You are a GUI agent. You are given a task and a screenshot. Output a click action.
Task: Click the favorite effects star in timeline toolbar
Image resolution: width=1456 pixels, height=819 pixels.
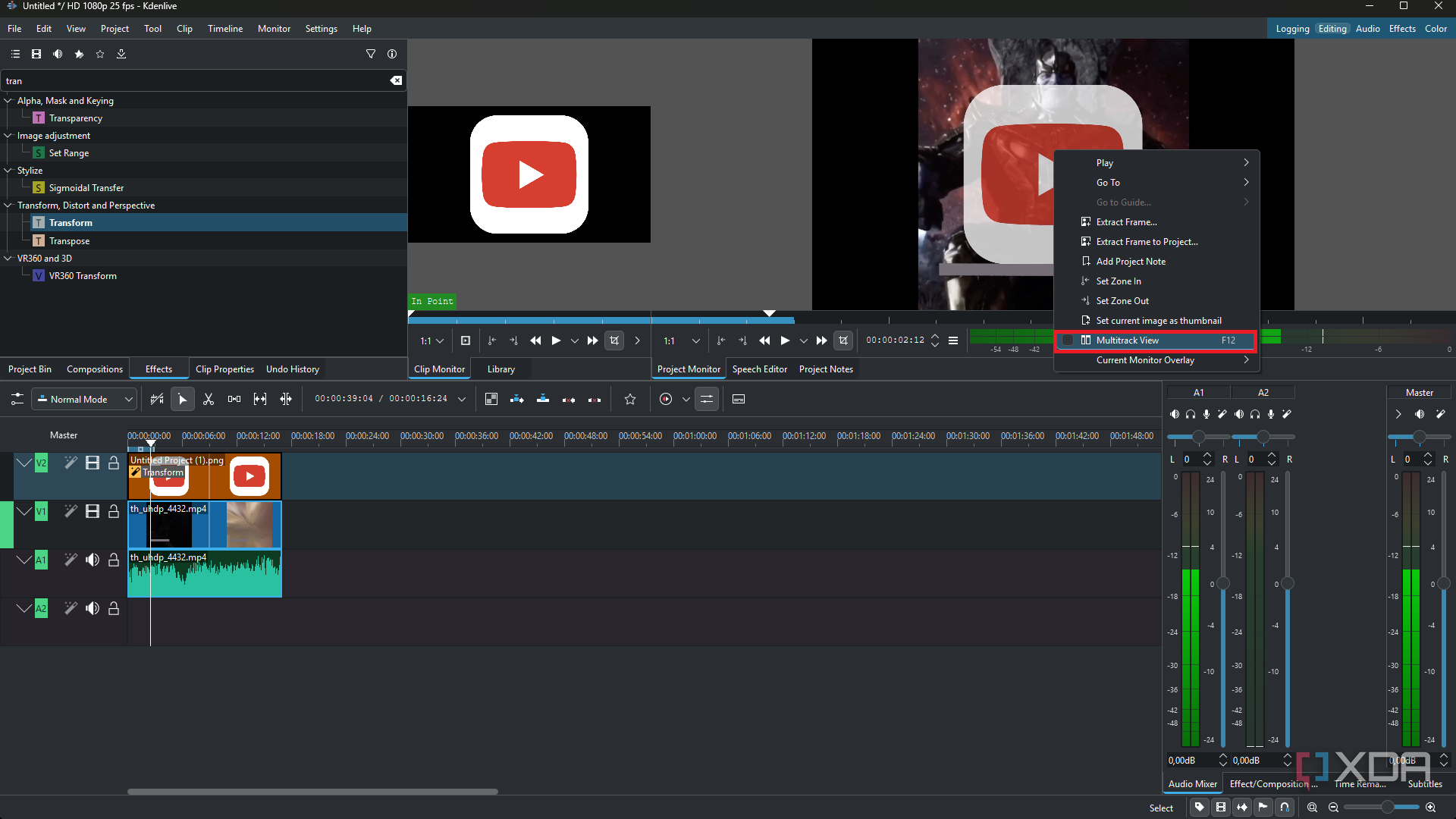click(x=630, y=399)
